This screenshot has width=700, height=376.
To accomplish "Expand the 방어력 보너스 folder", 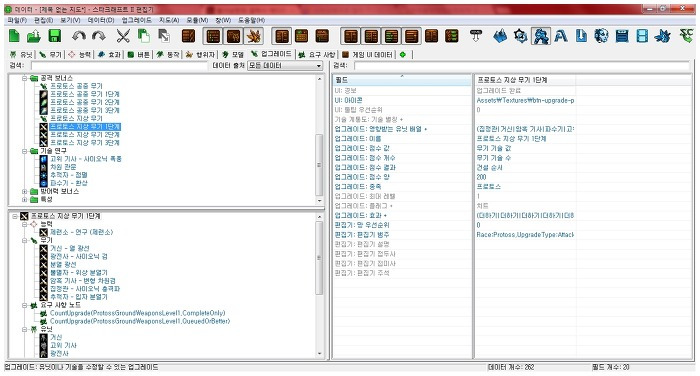I will point(25,192).
